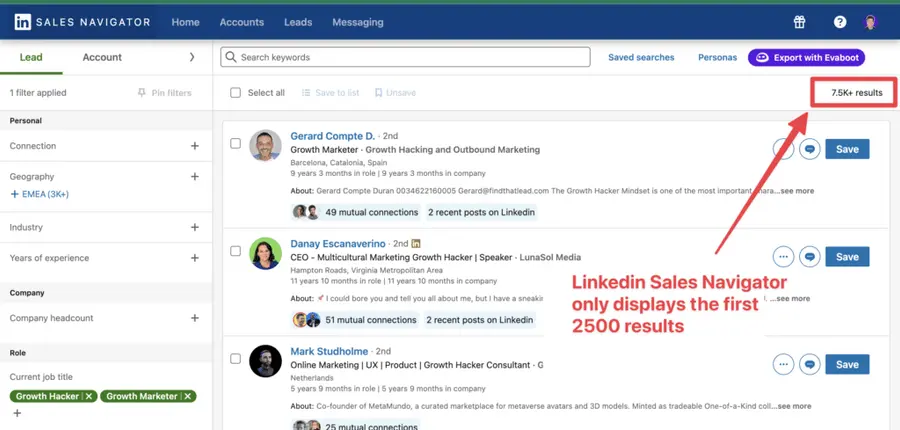
Task: View Mark Studholme's 25 mutual connections
Action: pyautogui.click(x=355, y=426)
